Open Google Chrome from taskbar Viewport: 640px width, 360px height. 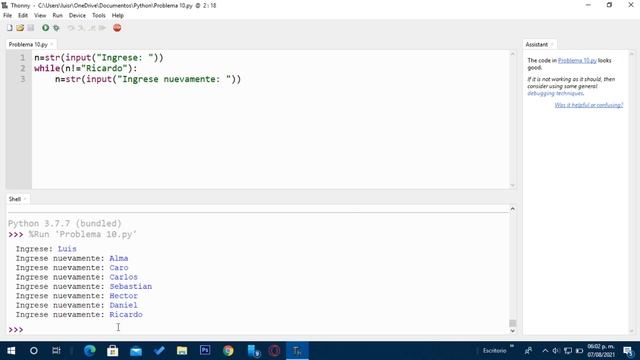(x=228, y=351)
